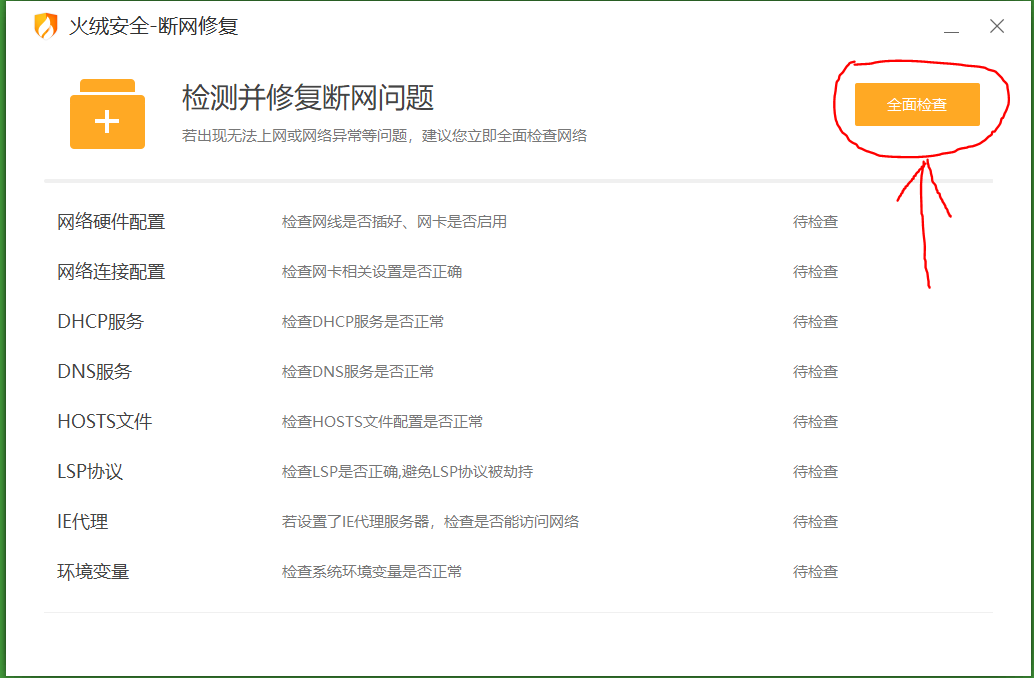
Task: Click description 检查HOSTS文件配置是否正常
Action: [382, 421]
